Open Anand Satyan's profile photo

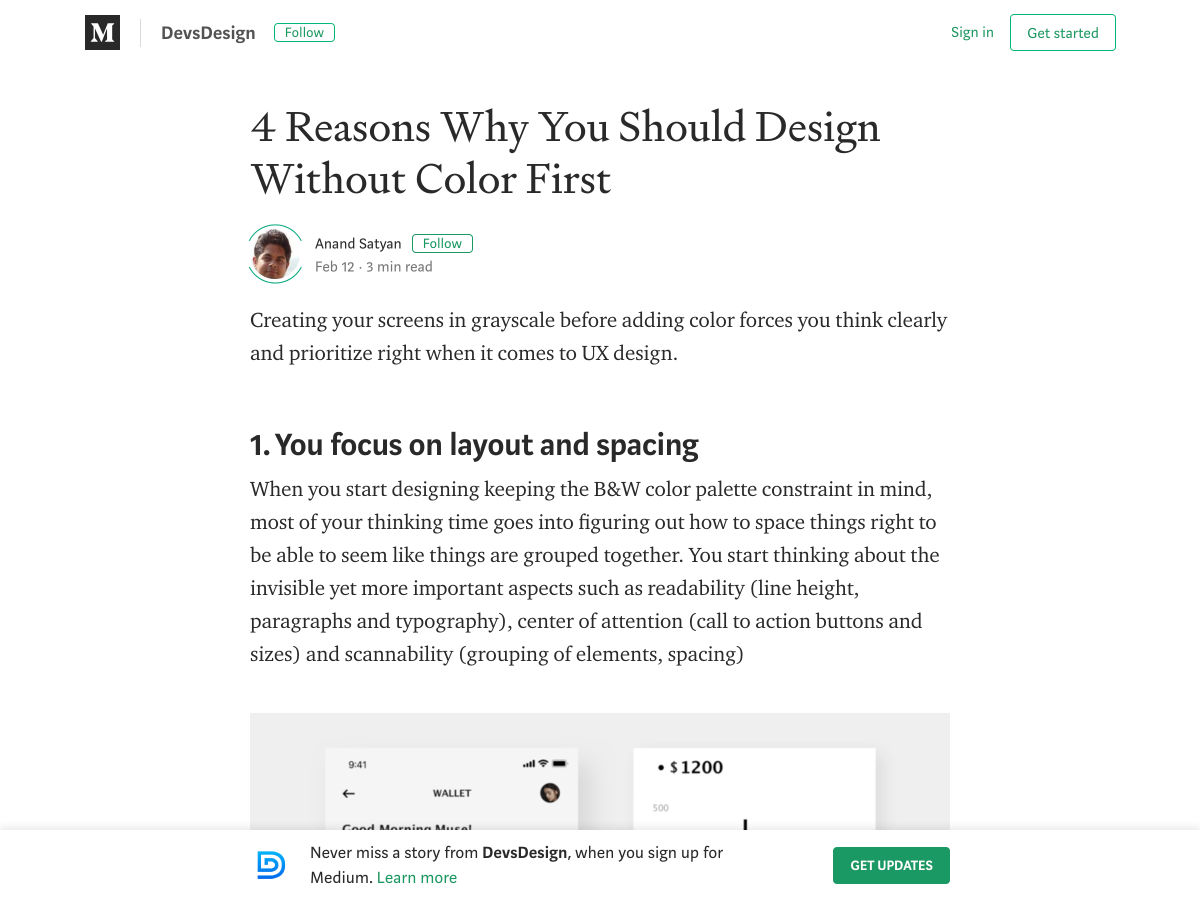point(275,254)
